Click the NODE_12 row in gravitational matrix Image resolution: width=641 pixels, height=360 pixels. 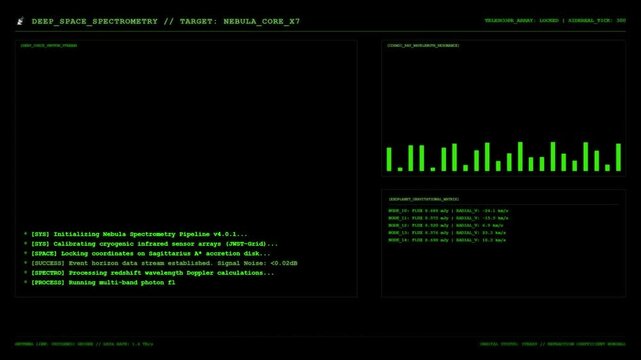tap(446, 226)
